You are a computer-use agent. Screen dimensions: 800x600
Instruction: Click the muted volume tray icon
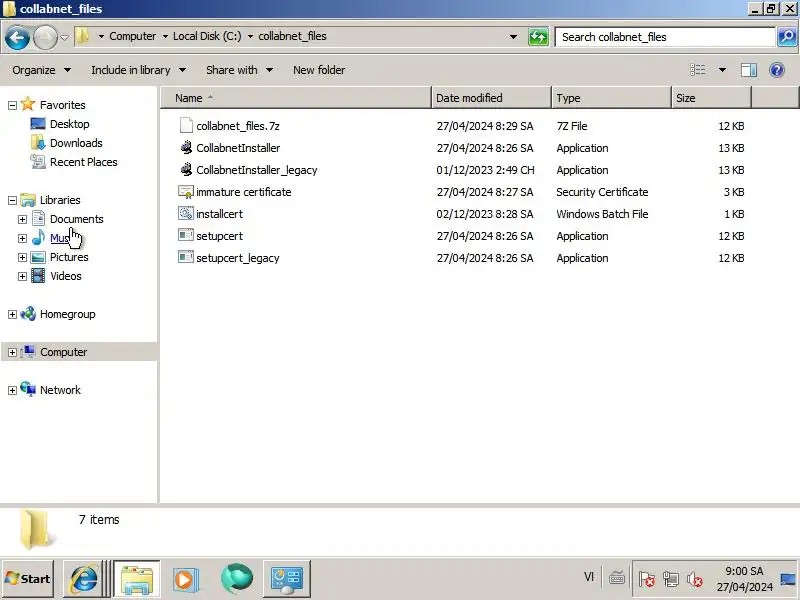(x=694, y=579)
